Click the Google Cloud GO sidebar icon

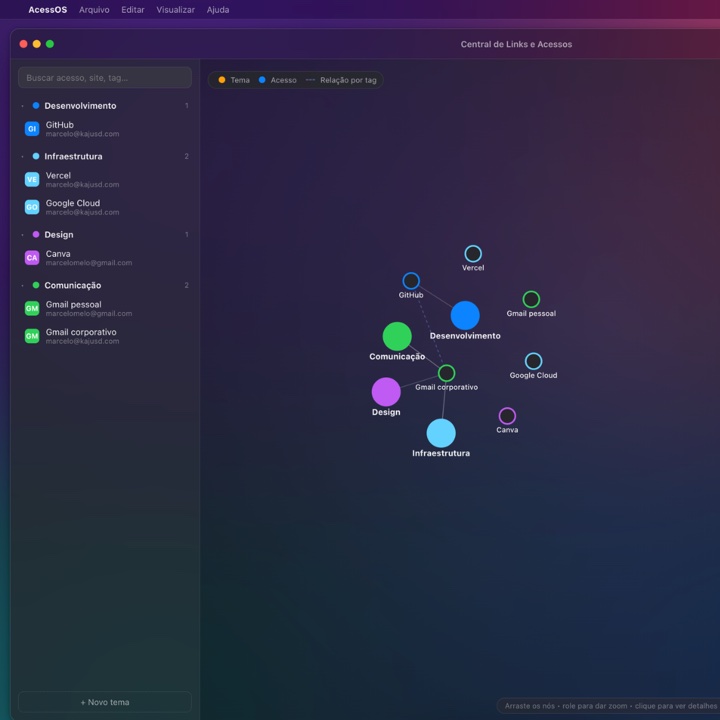click(x=32, y=207)
